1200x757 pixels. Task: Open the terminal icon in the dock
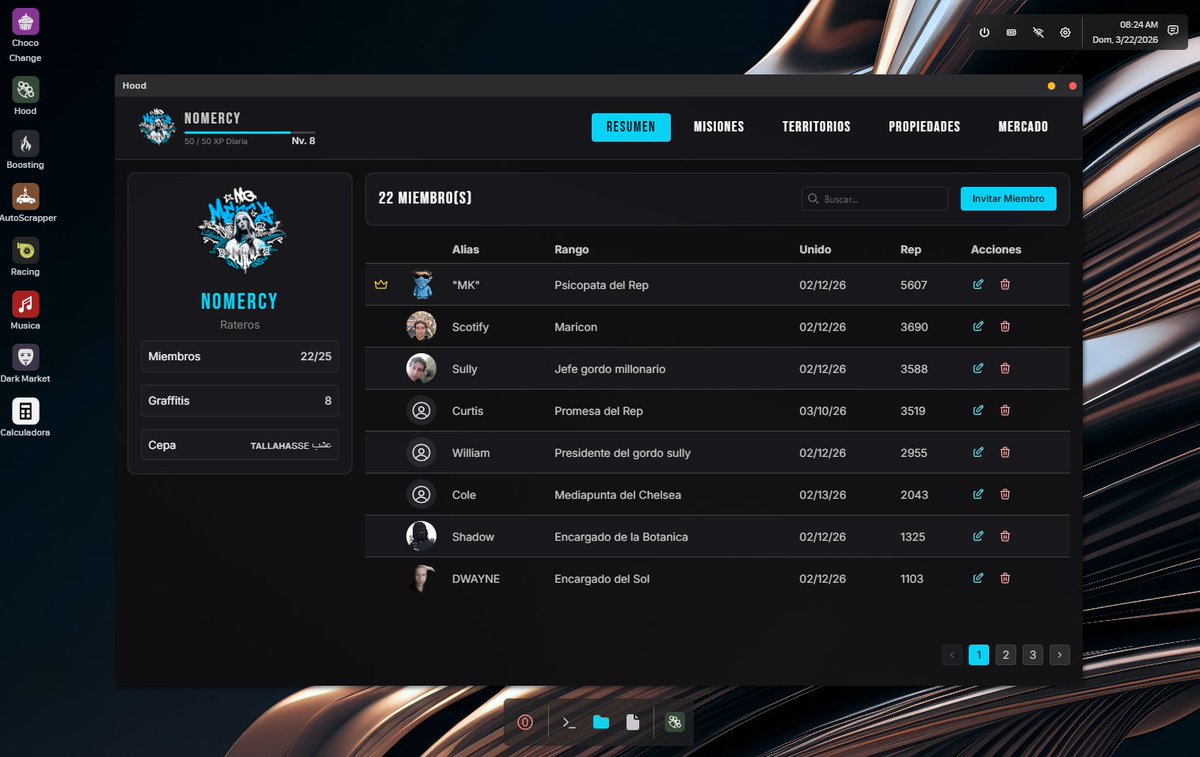coord(569,722)
